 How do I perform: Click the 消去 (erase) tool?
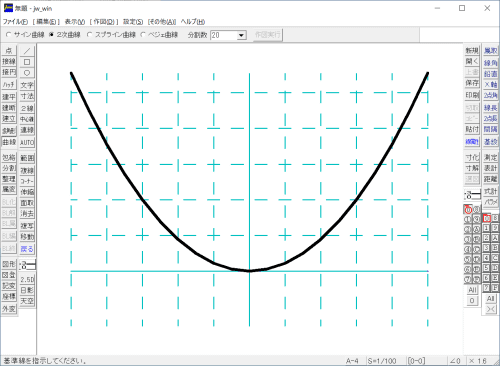[x=27, y=214]
